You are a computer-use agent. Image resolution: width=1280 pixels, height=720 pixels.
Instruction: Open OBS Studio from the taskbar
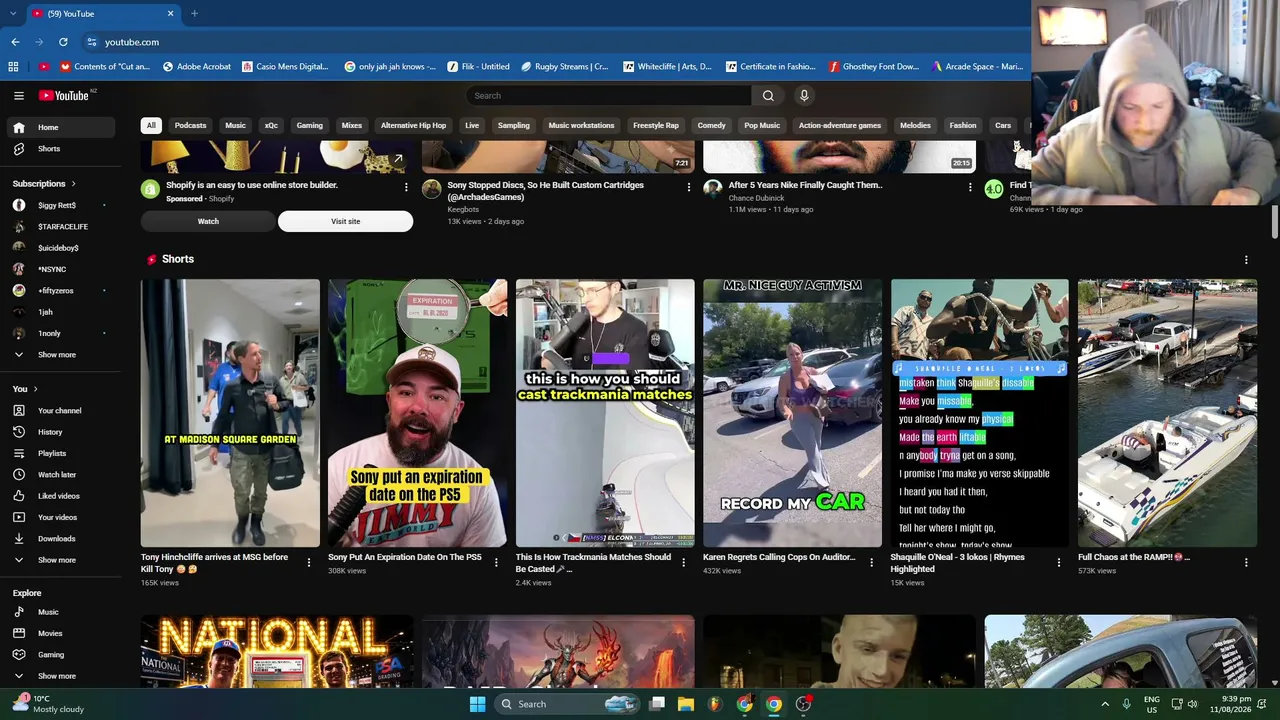[803, 704]
